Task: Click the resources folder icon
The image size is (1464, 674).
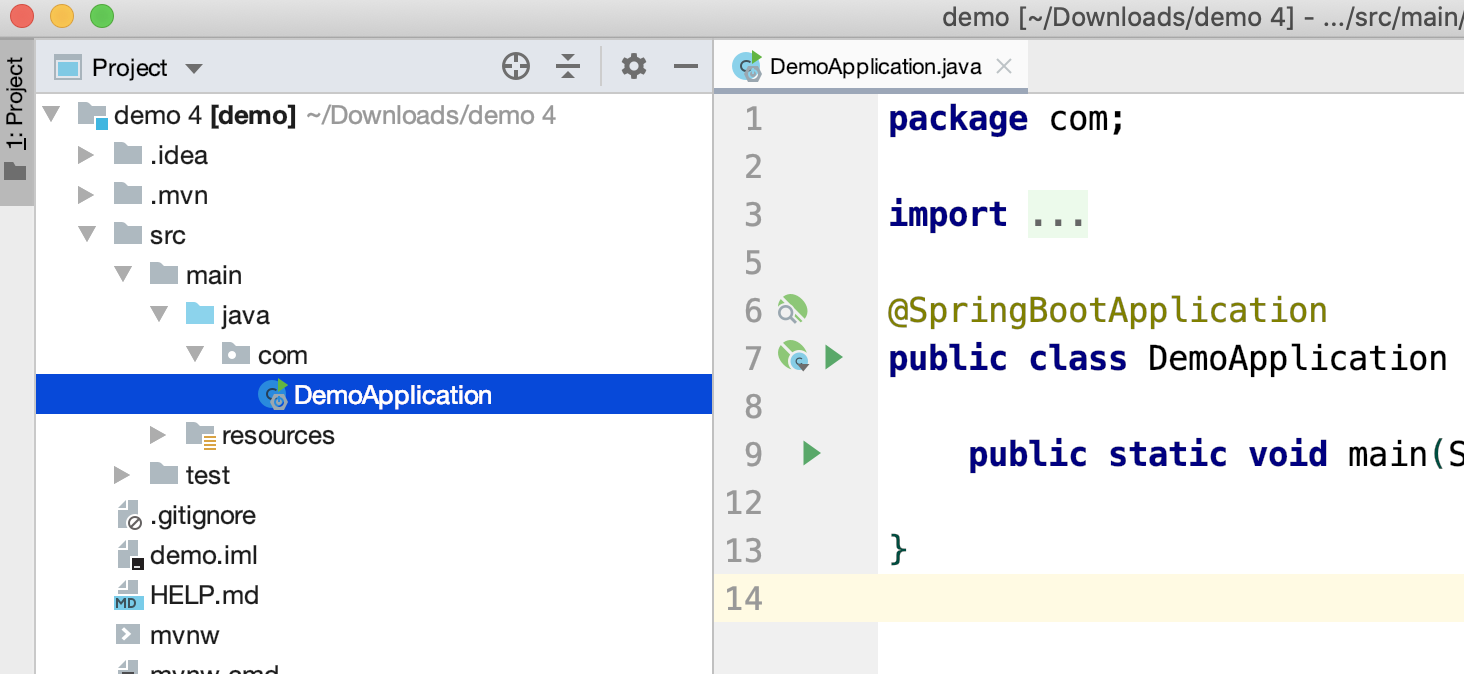Action: 201,435
